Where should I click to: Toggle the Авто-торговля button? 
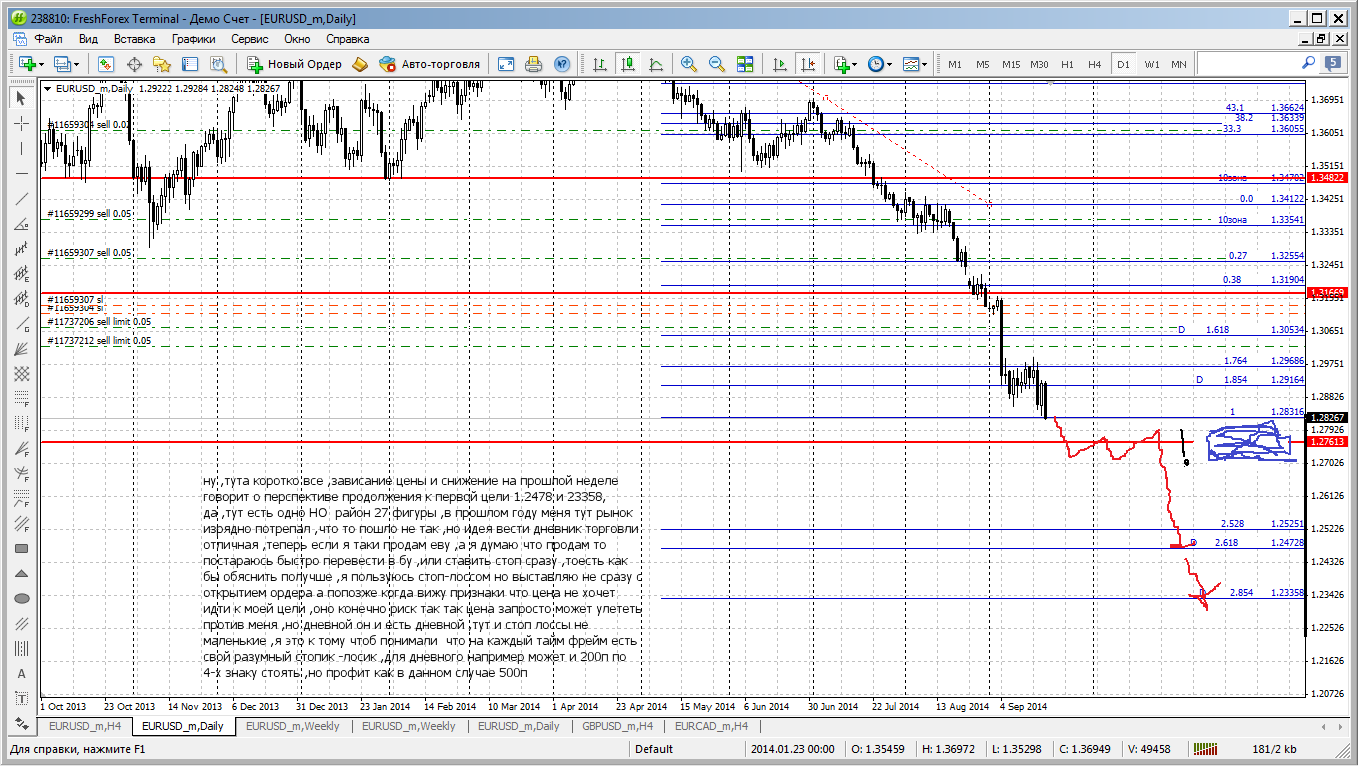tap(430, 64)
